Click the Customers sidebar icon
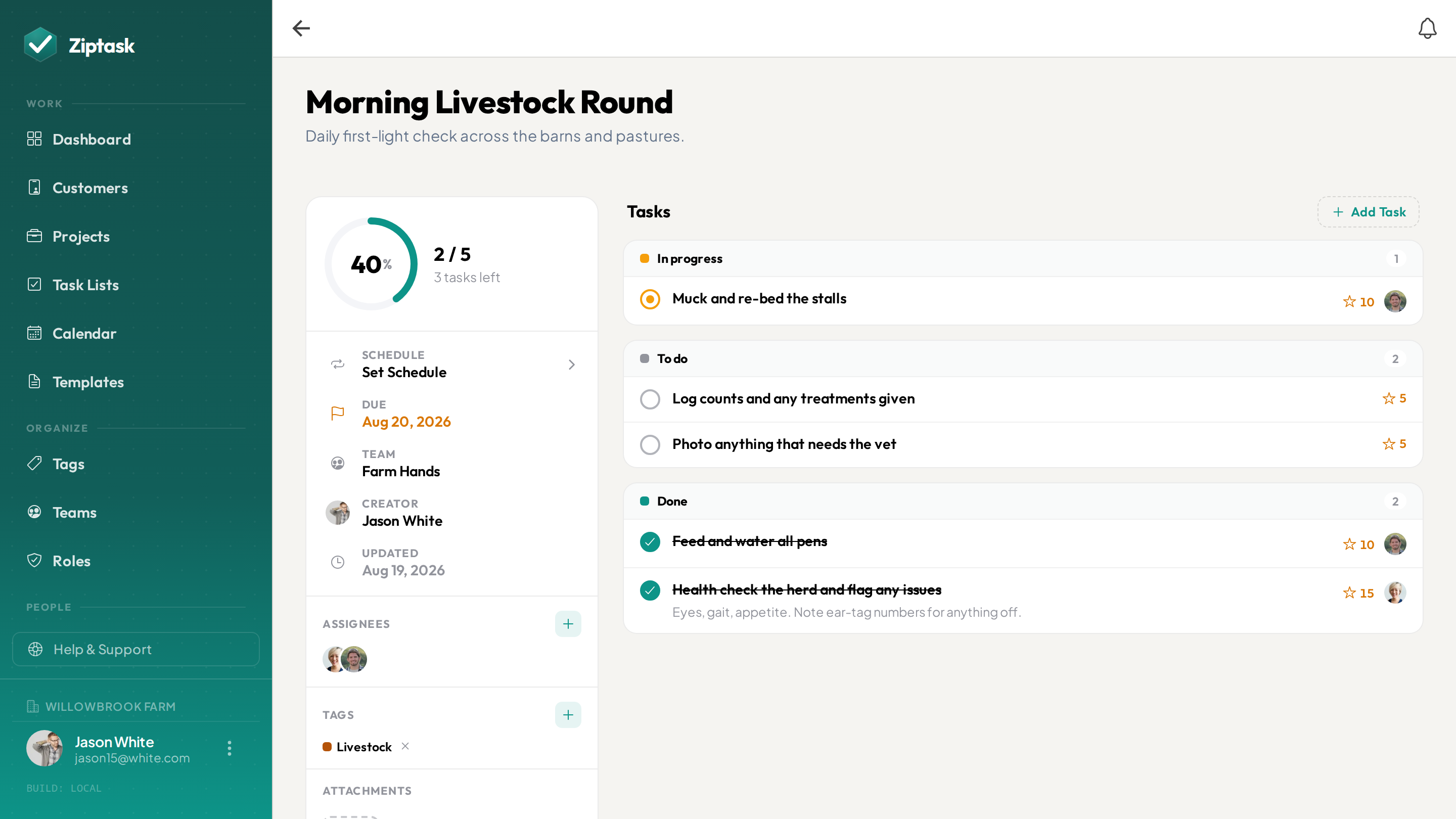 point(34,187)
